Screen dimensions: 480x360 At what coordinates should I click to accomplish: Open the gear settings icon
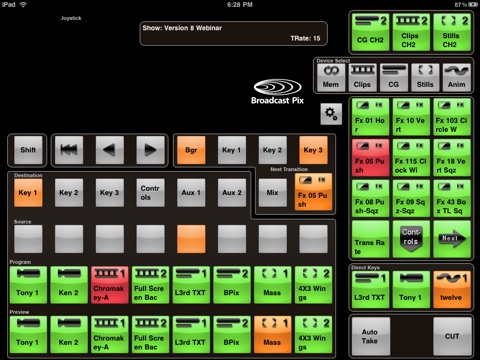(331, 114)
